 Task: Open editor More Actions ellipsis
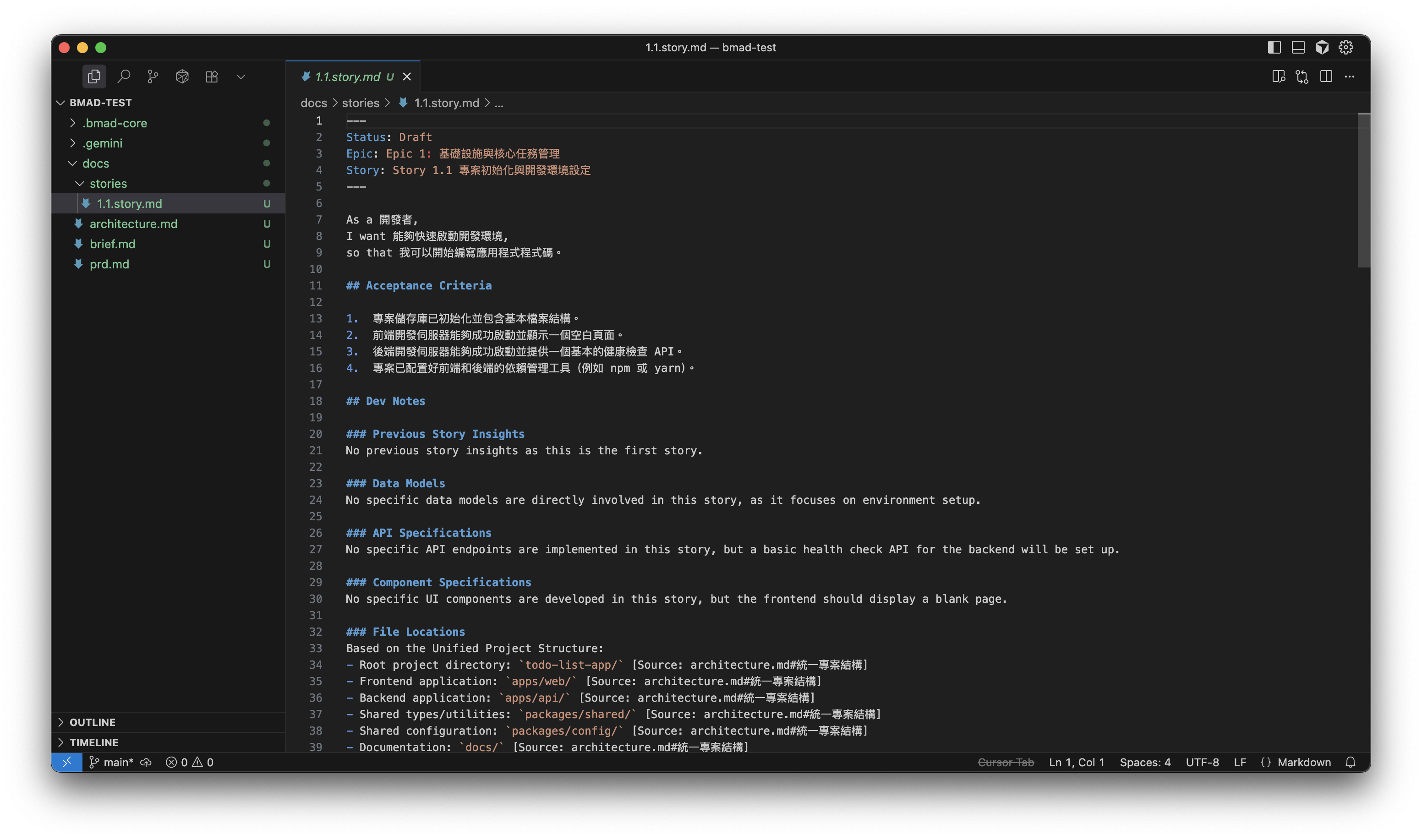[x=1350, y=76]
